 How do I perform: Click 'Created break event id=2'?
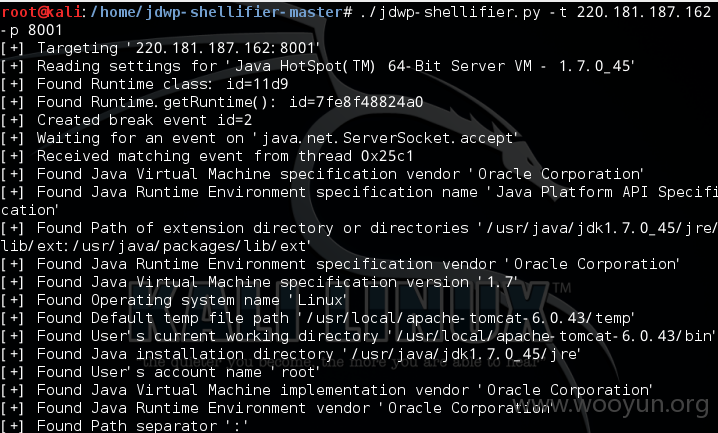click(126, 120)
